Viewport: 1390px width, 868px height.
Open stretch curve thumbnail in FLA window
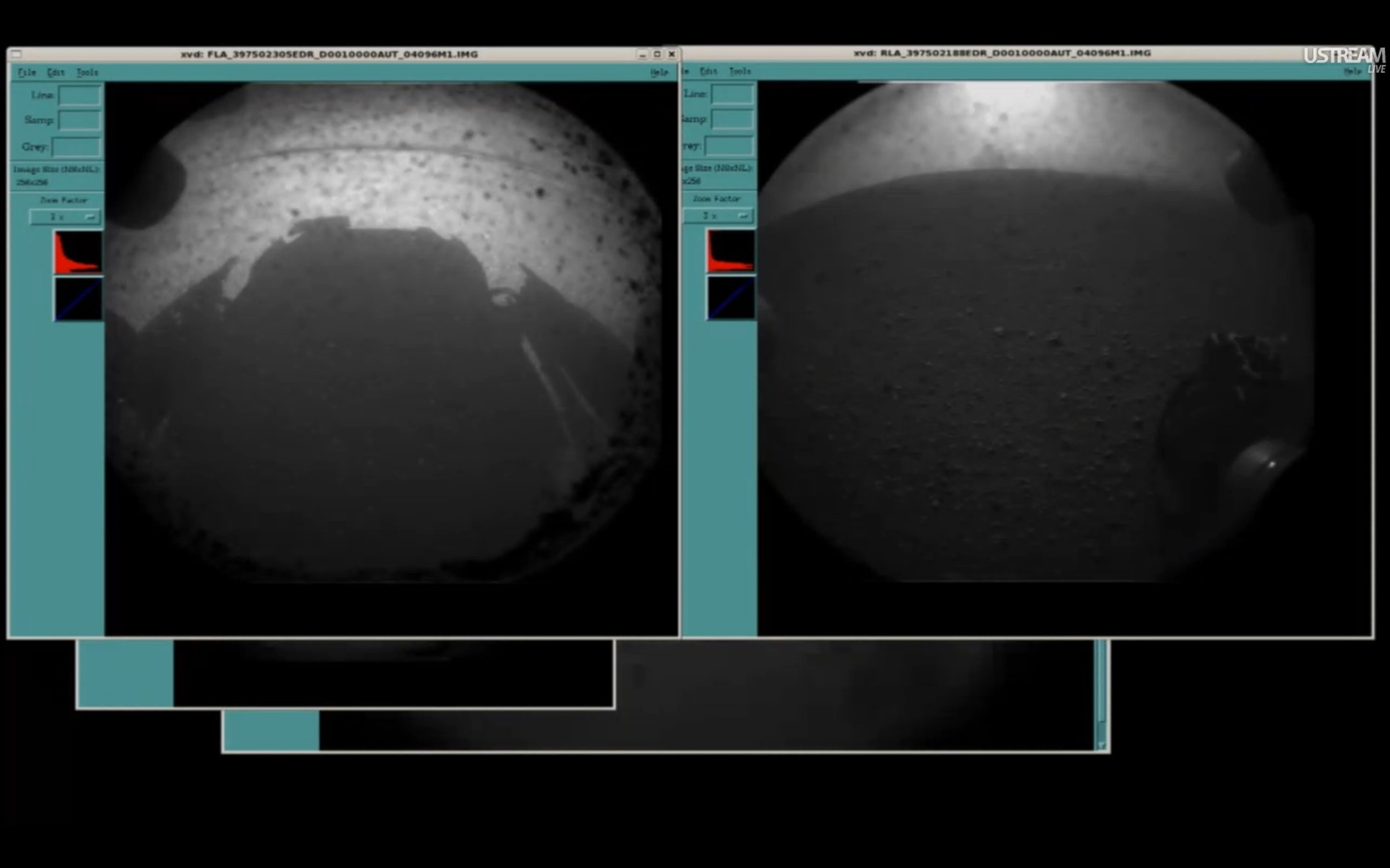[x=79, y=299]
